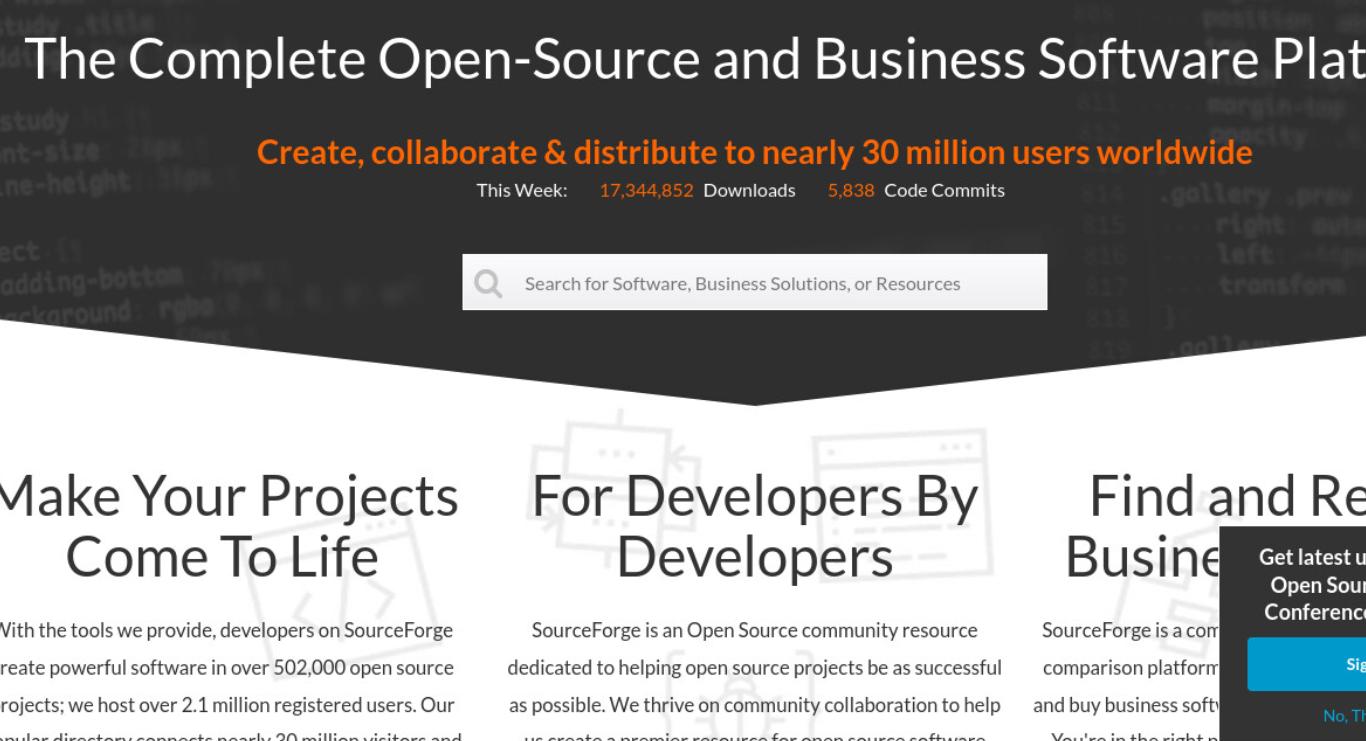This screenshot has width=1366, height=741.
Task: Click the Downloads label
Action: tap(749, 190)
